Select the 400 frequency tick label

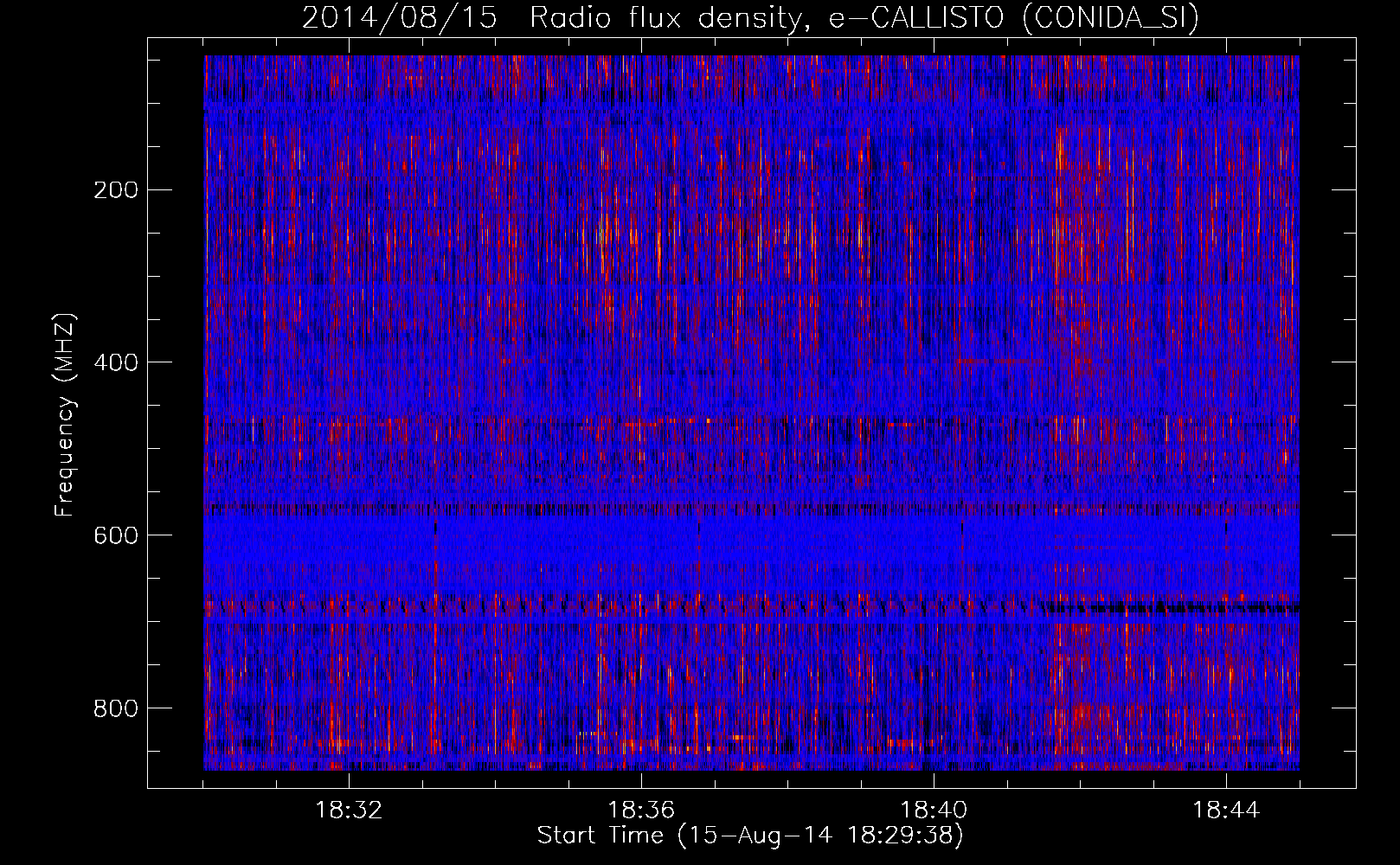coord(115,362)
